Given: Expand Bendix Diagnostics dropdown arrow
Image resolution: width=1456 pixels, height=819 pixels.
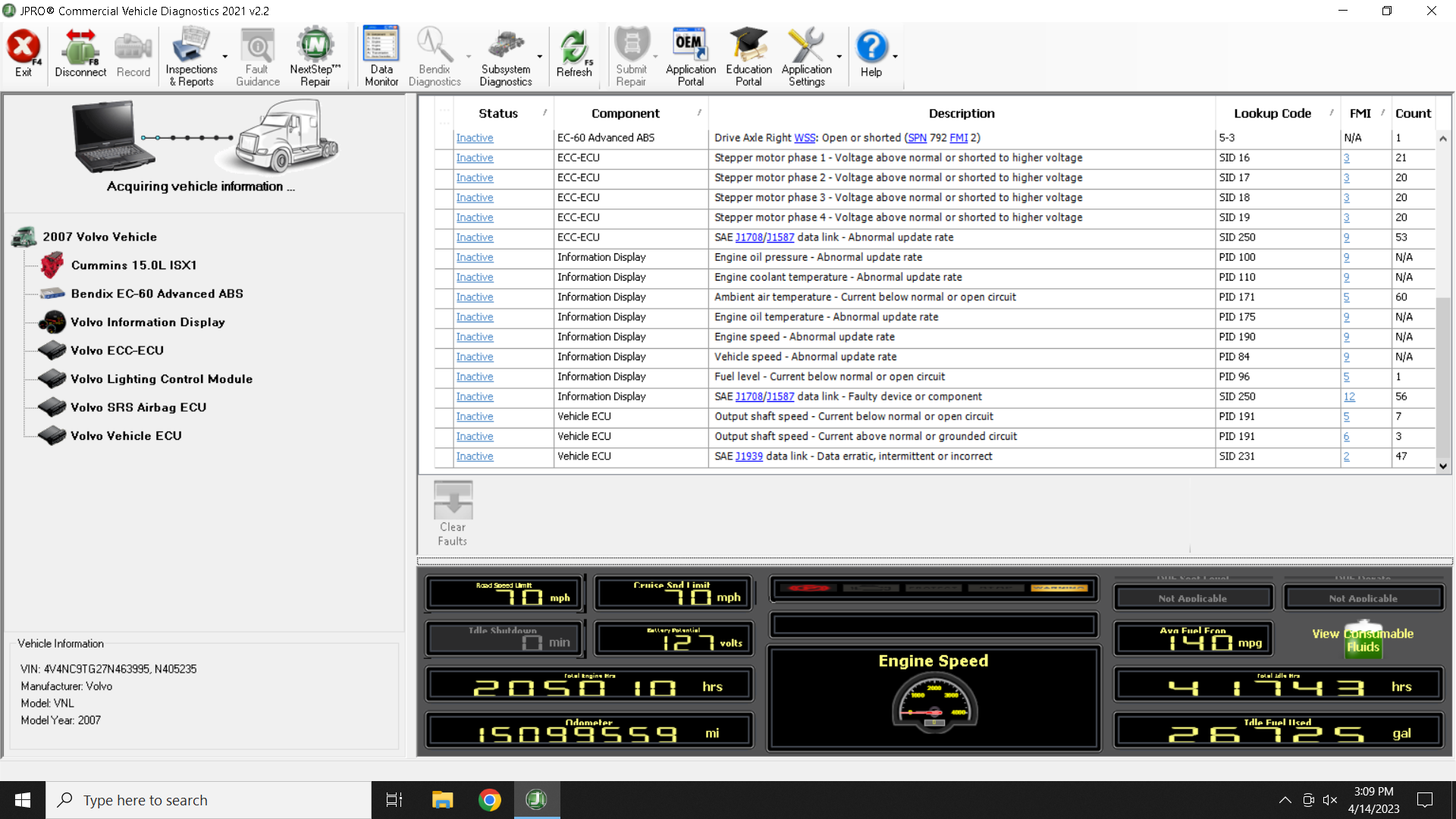Looking at the screenshot, I should click(x=469, y=57).
